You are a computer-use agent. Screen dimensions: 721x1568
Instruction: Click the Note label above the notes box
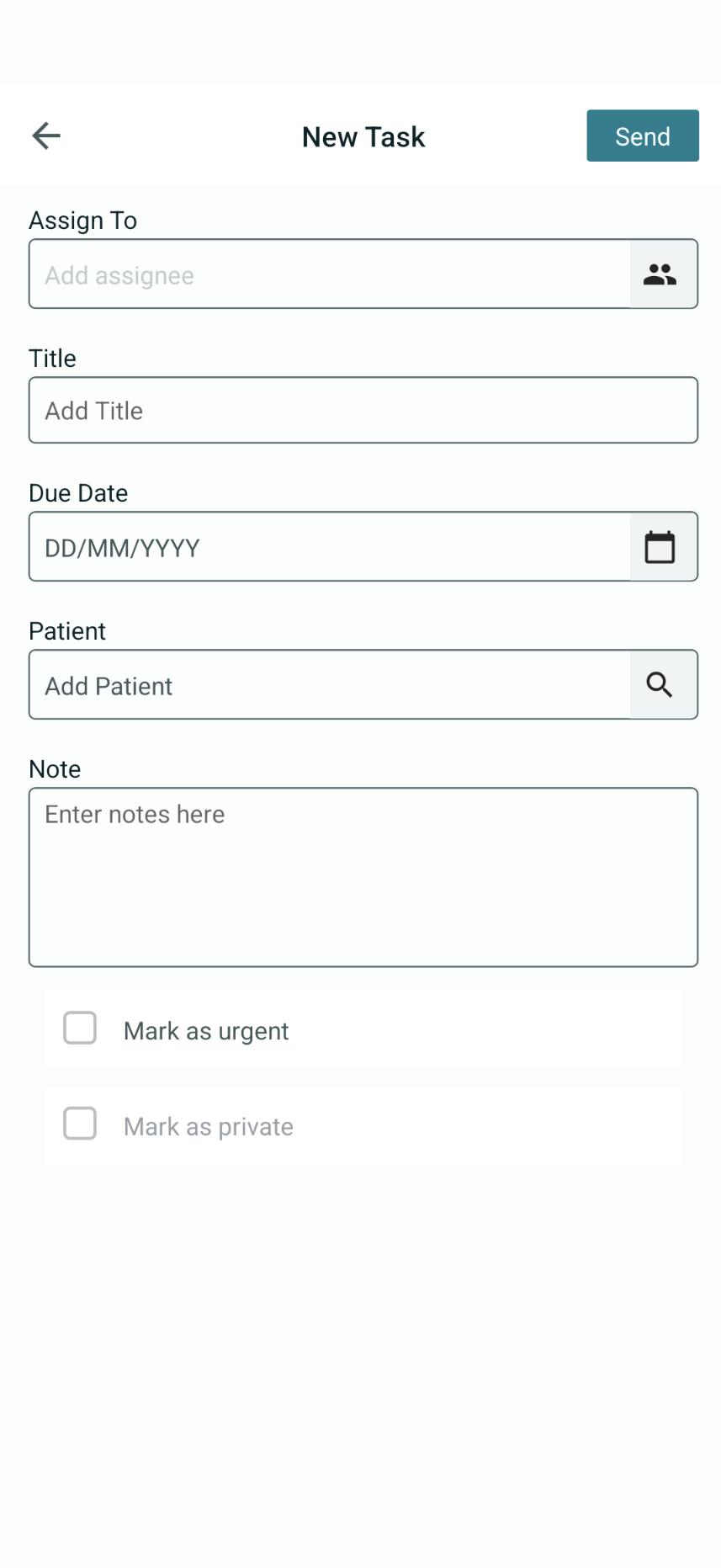[x=54, y=768]
